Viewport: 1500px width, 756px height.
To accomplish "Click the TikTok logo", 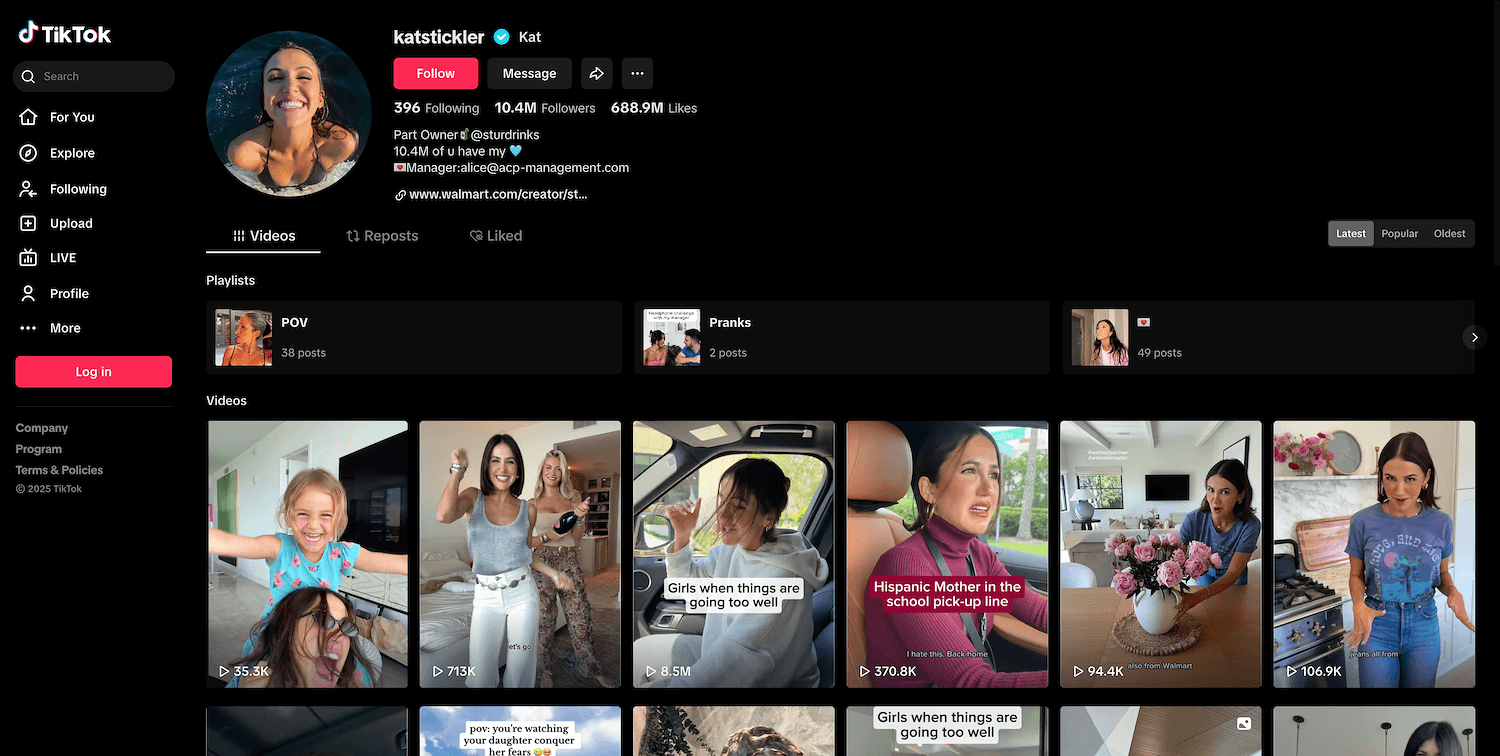I will point(65,34).
